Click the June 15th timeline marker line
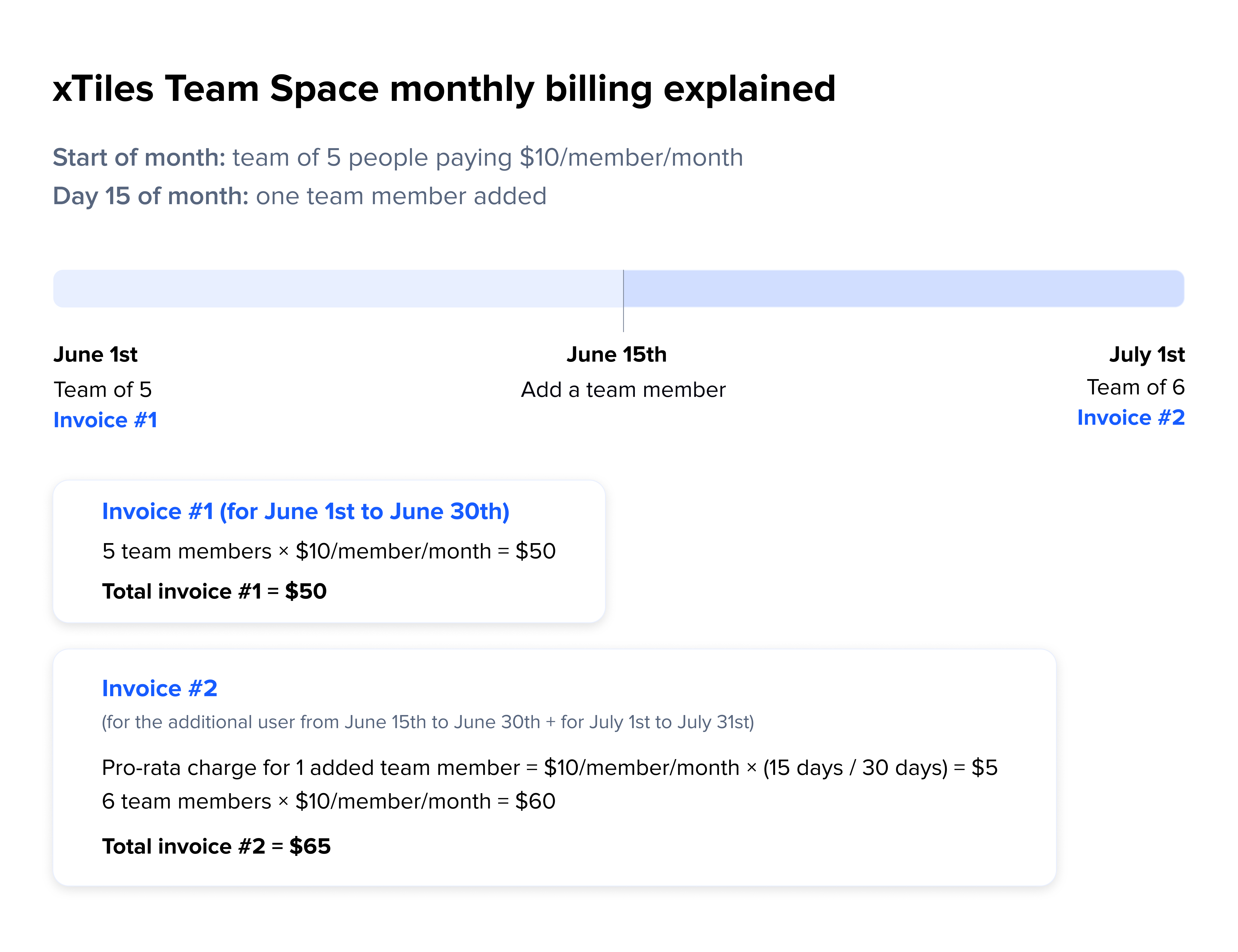Image resolution: width=1238 pixels, height=952 pixels. click(x=623, y=300)
